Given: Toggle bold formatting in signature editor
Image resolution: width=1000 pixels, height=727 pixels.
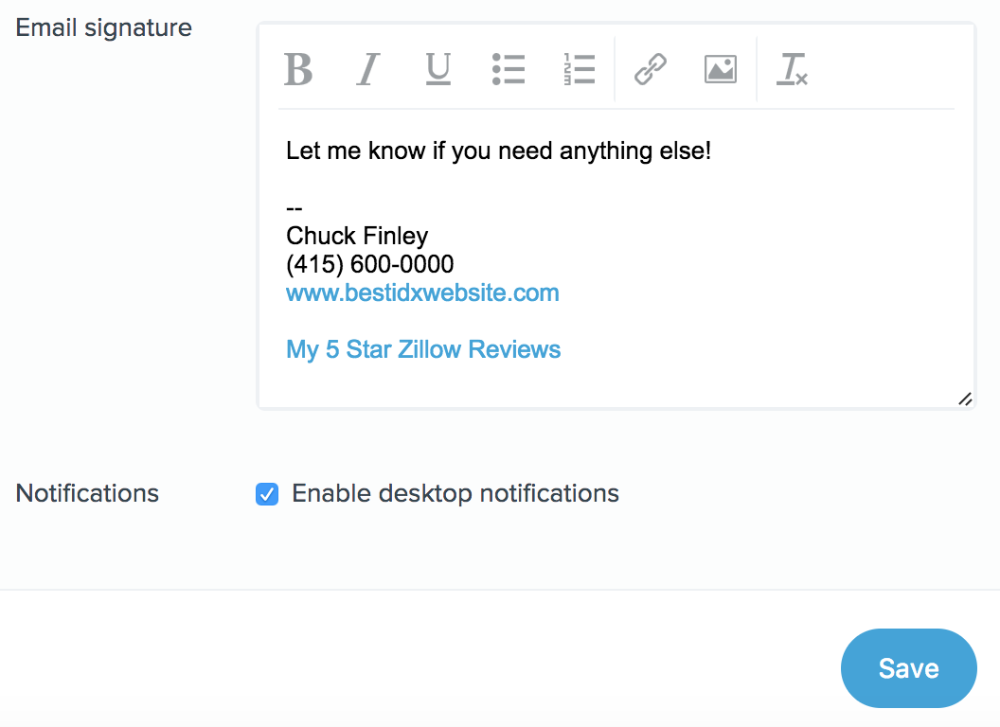Looking at the screenshot, I should pyautogui.click(x=298, y=70).
